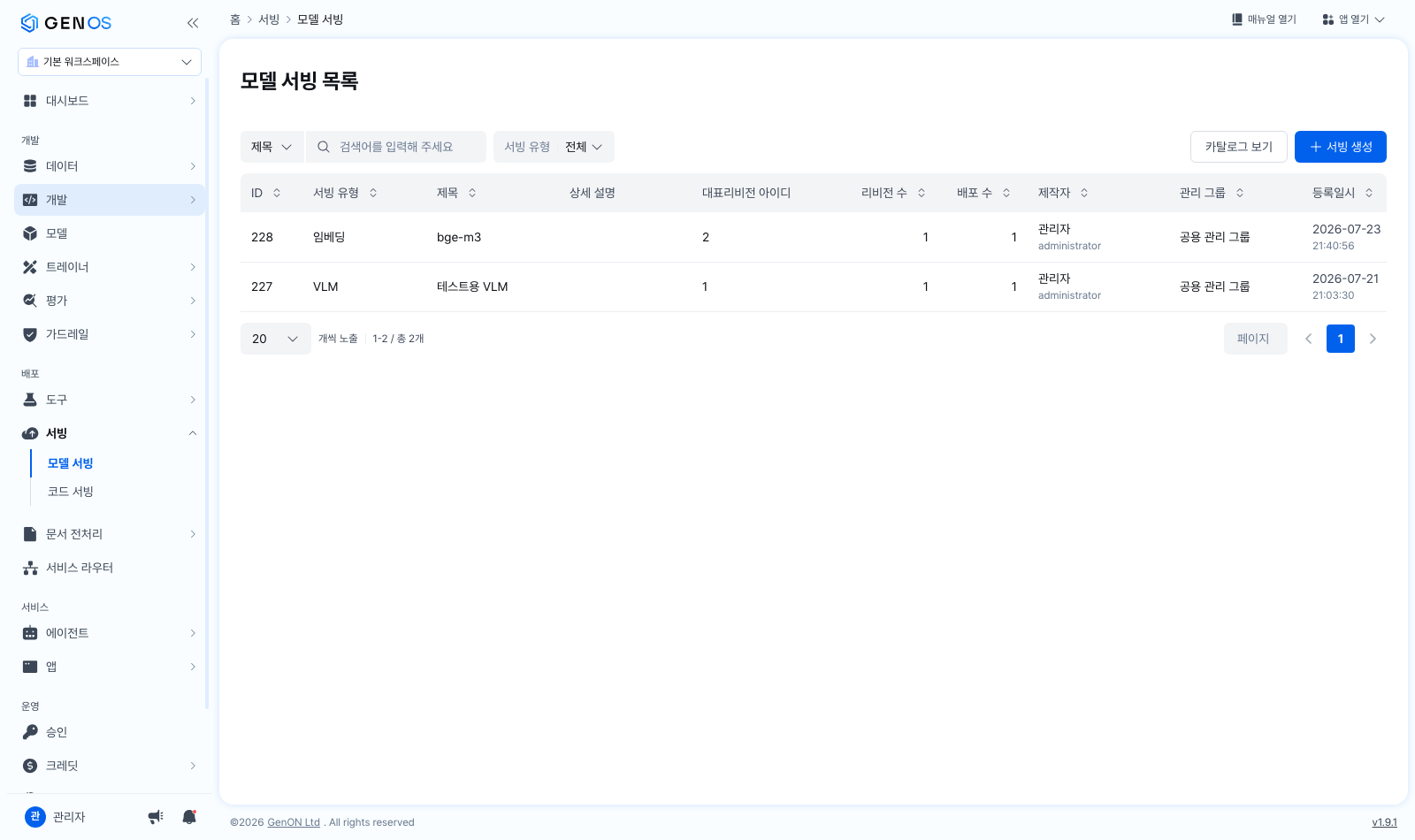This screenshot has width=1415, height=840.
Task: Select 코드 서빙 in sidebar
Action: 71,492
